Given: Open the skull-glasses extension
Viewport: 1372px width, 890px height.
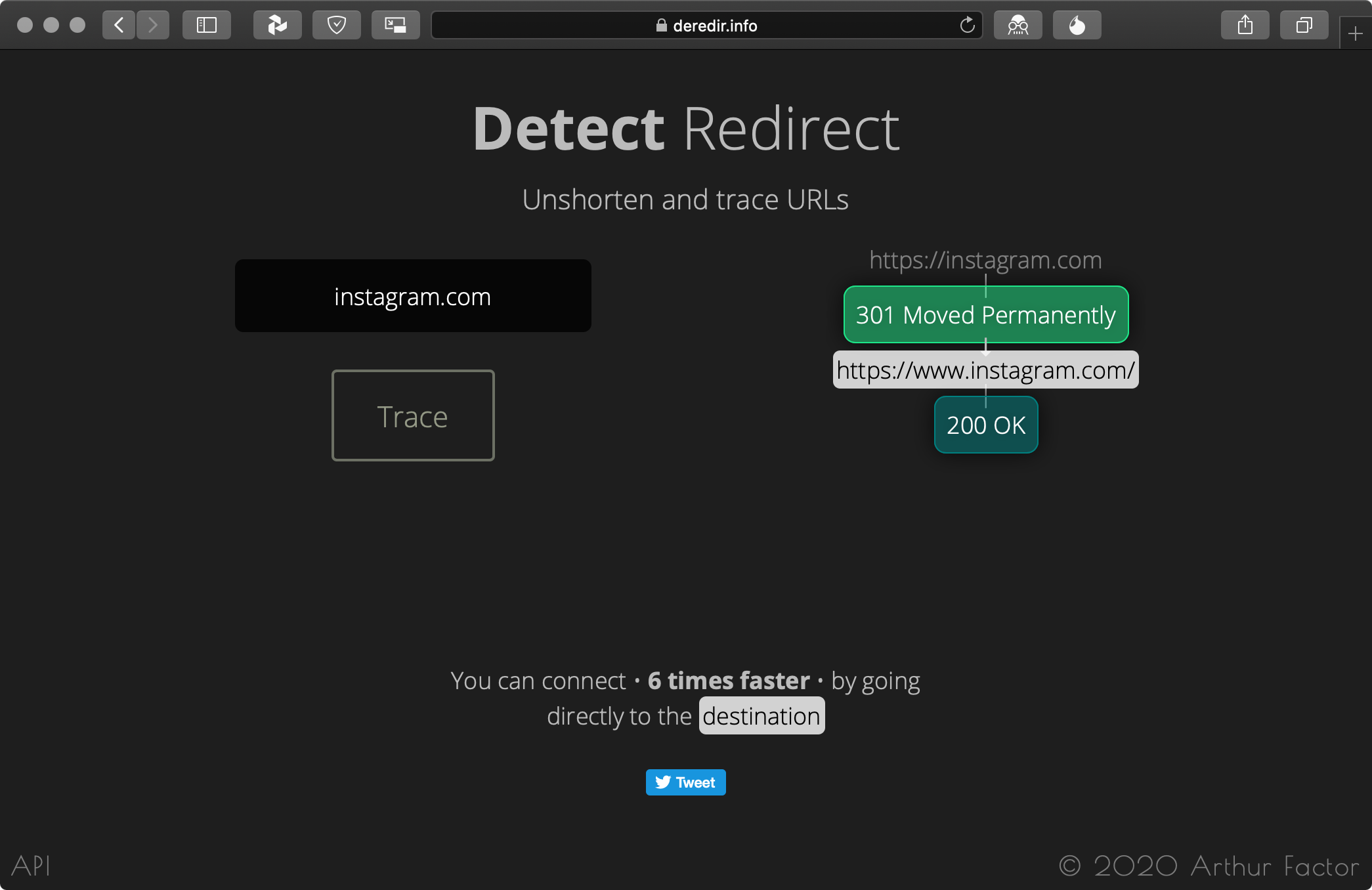Looking at the screenshot, I should click(x=1018, y=25).
